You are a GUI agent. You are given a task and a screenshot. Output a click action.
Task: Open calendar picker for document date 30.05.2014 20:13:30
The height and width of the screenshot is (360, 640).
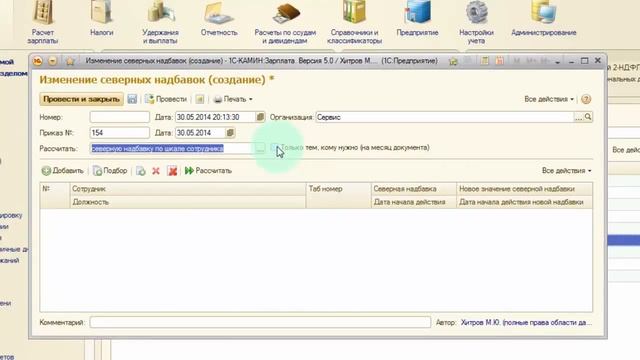260,117
